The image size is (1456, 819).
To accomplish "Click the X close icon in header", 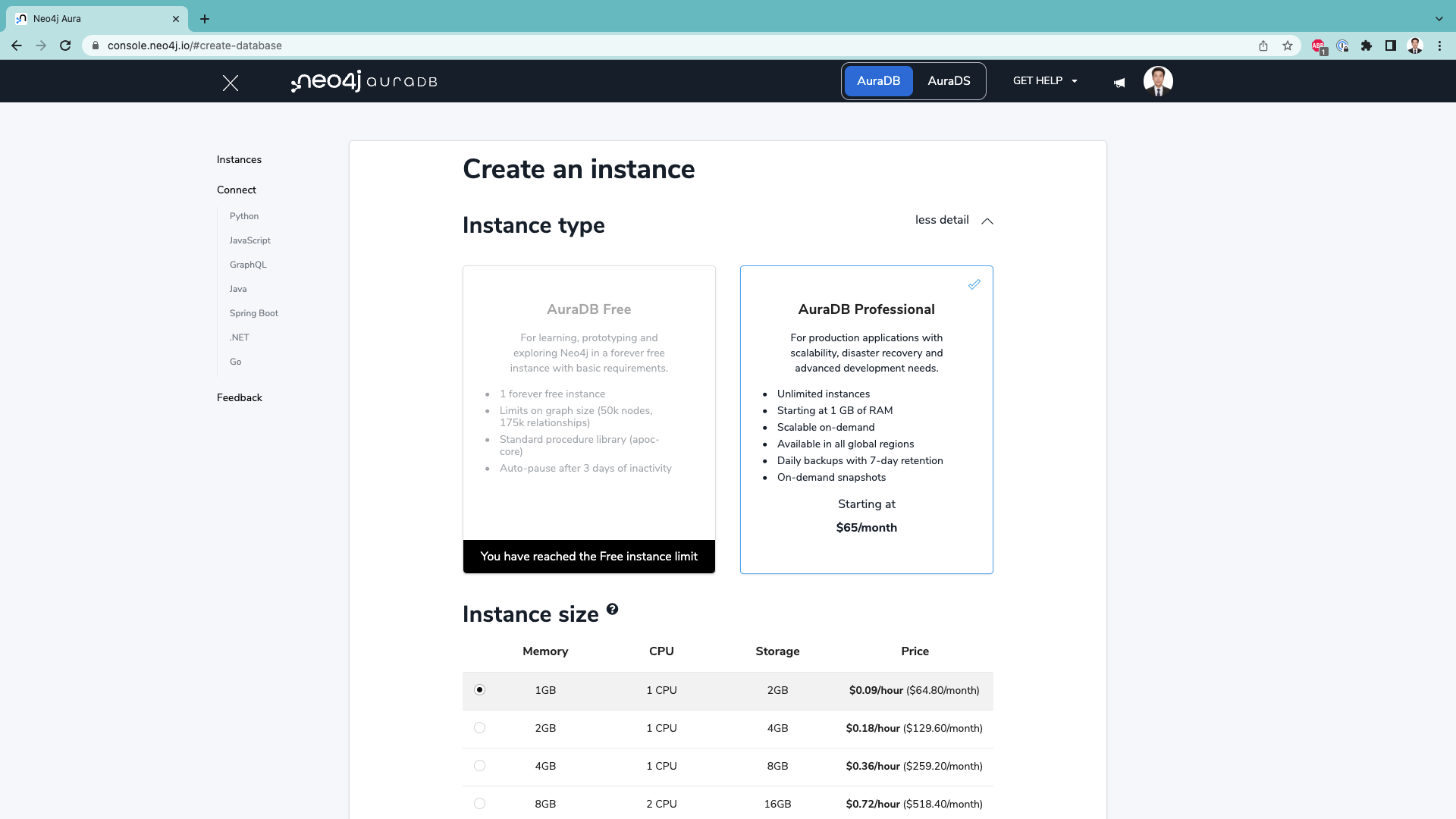I will point(231,83).
